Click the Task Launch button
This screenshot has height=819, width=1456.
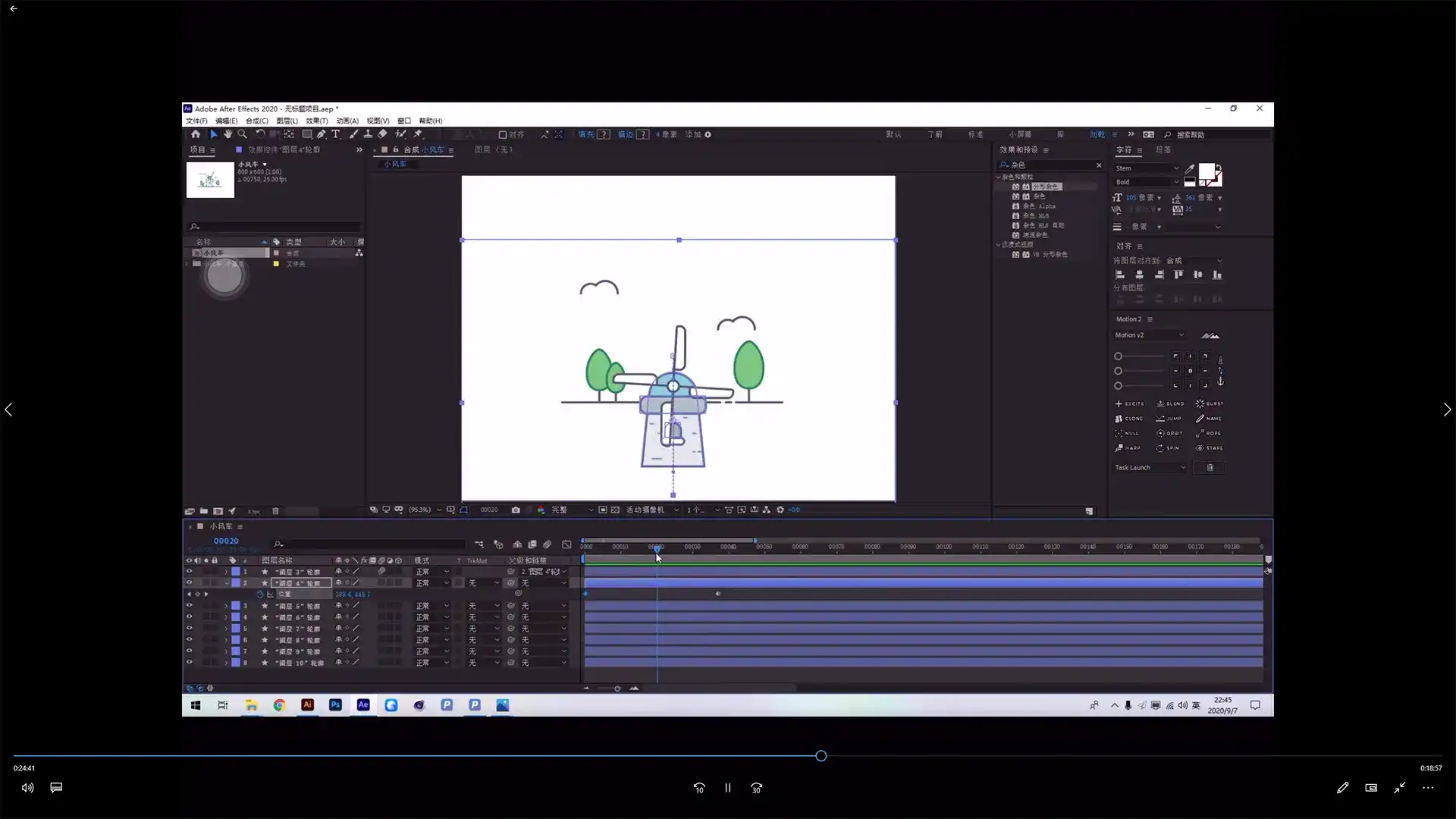pos(1150,468)
